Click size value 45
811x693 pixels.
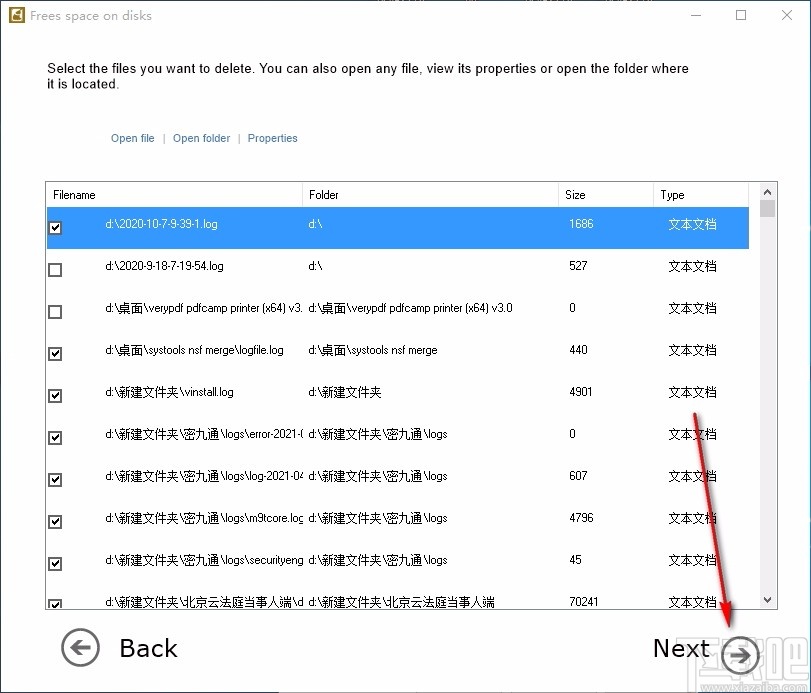pos(575,560)
